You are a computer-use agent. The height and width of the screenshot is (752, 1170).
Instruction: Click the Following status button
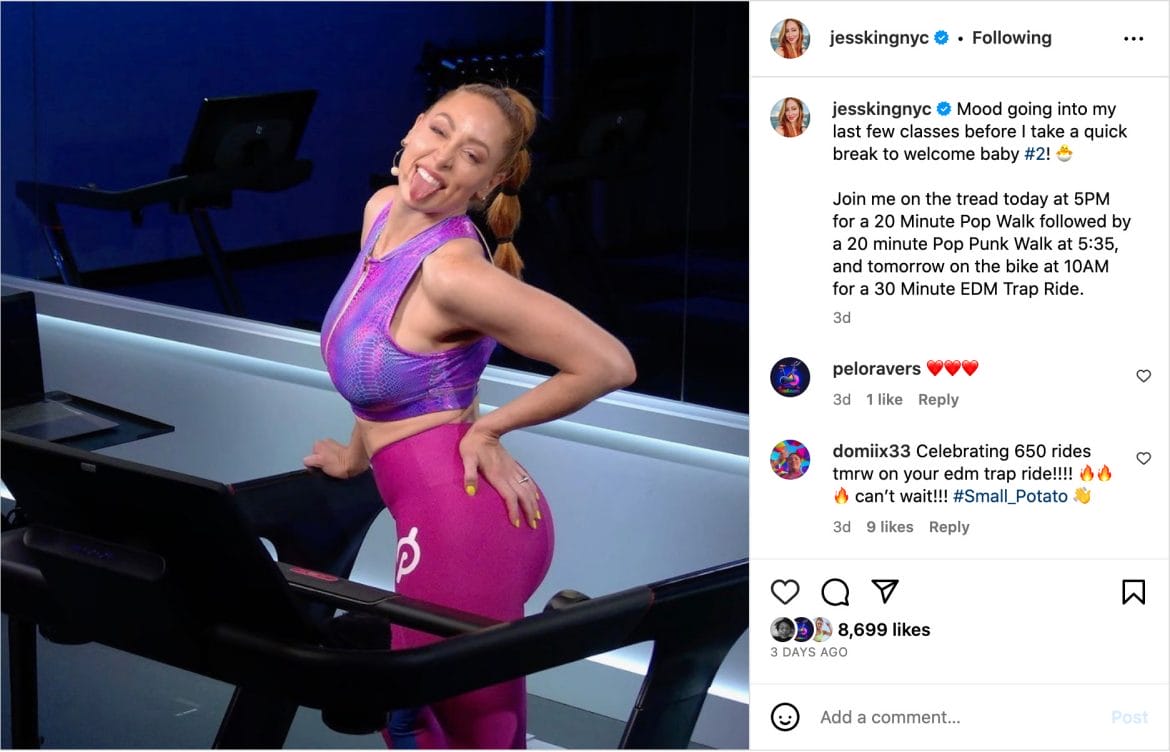(1012, 37)
